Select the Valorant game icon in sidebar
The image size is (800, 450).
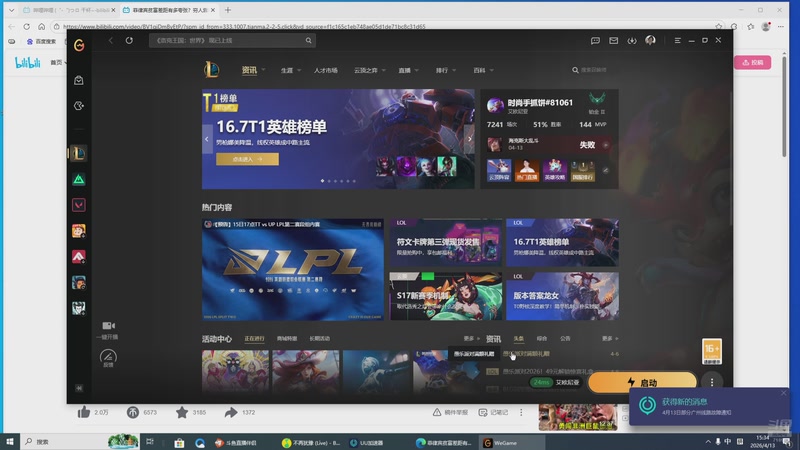pos(79,205)
